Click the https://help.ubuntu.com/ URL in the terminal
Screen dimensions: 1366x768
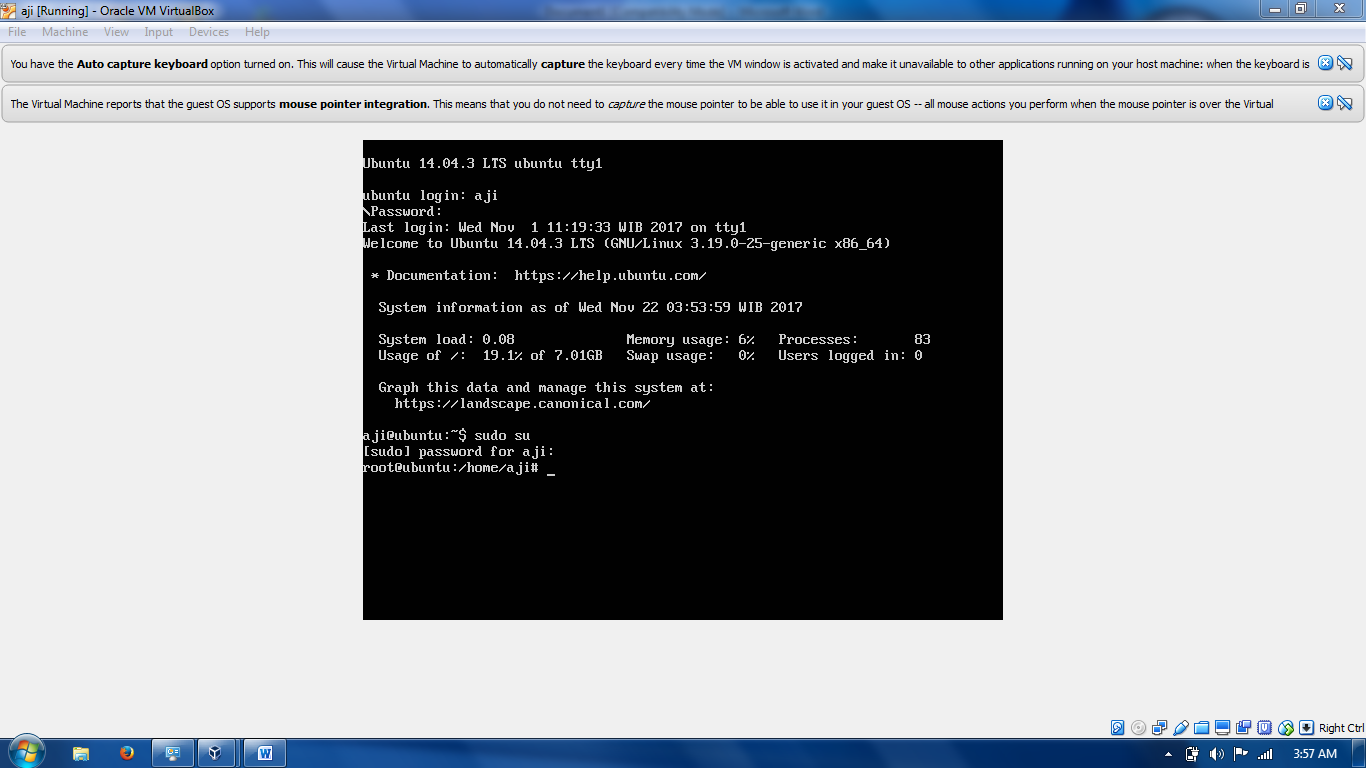click(x=610, y=275)
